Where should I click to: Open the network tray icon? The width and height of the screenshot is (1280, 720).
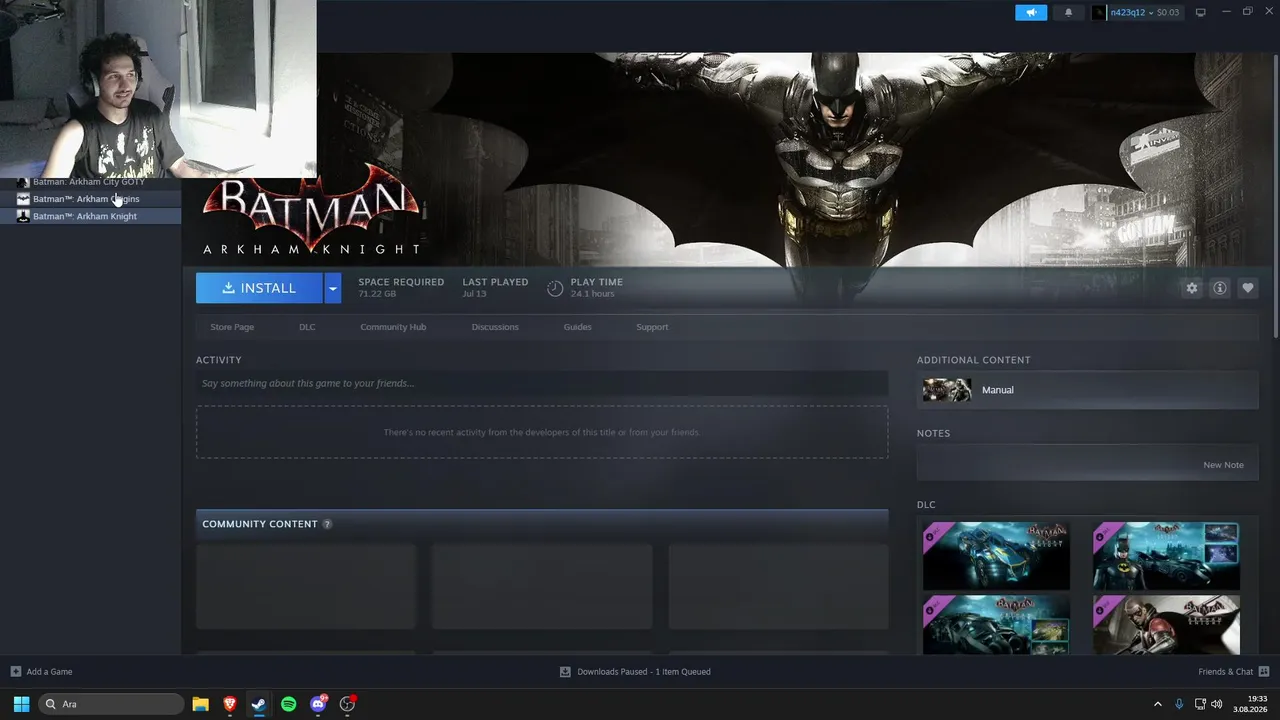point(1200,704)
